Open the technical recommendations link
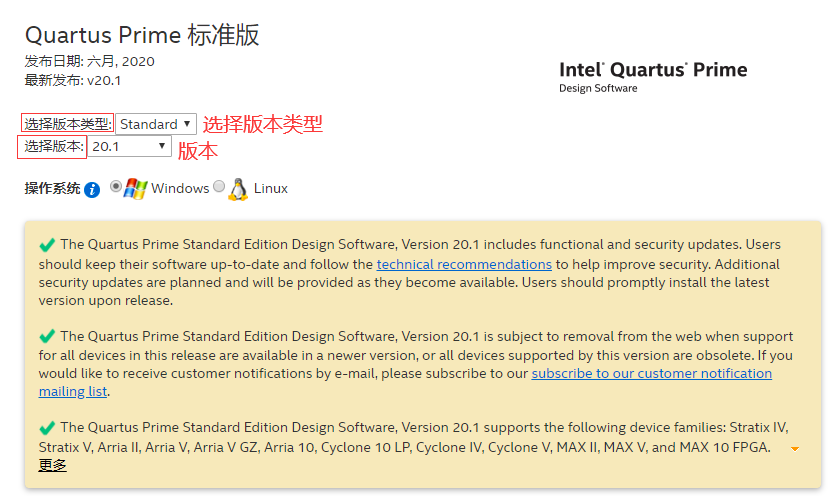The width and height of the screenshot is (833, 496). point(464,264)
